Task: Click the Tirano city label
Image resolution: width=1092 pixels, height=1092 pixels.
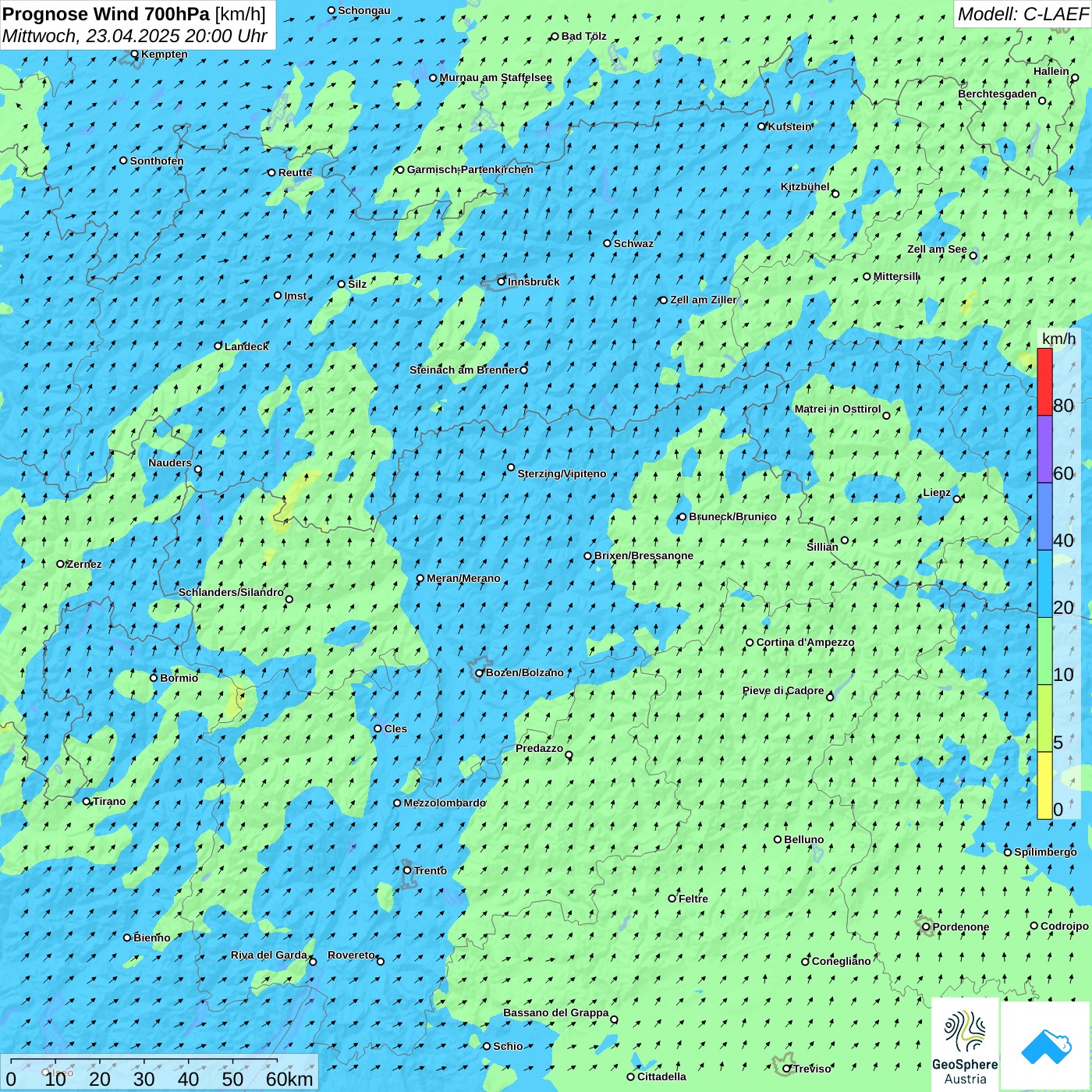Action: 109,802
